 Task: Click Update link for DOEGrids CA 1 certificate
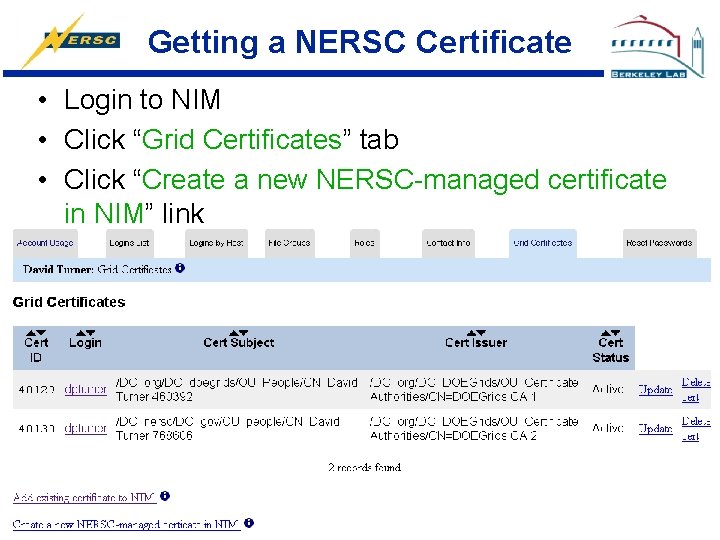click(x=655, y=390)
